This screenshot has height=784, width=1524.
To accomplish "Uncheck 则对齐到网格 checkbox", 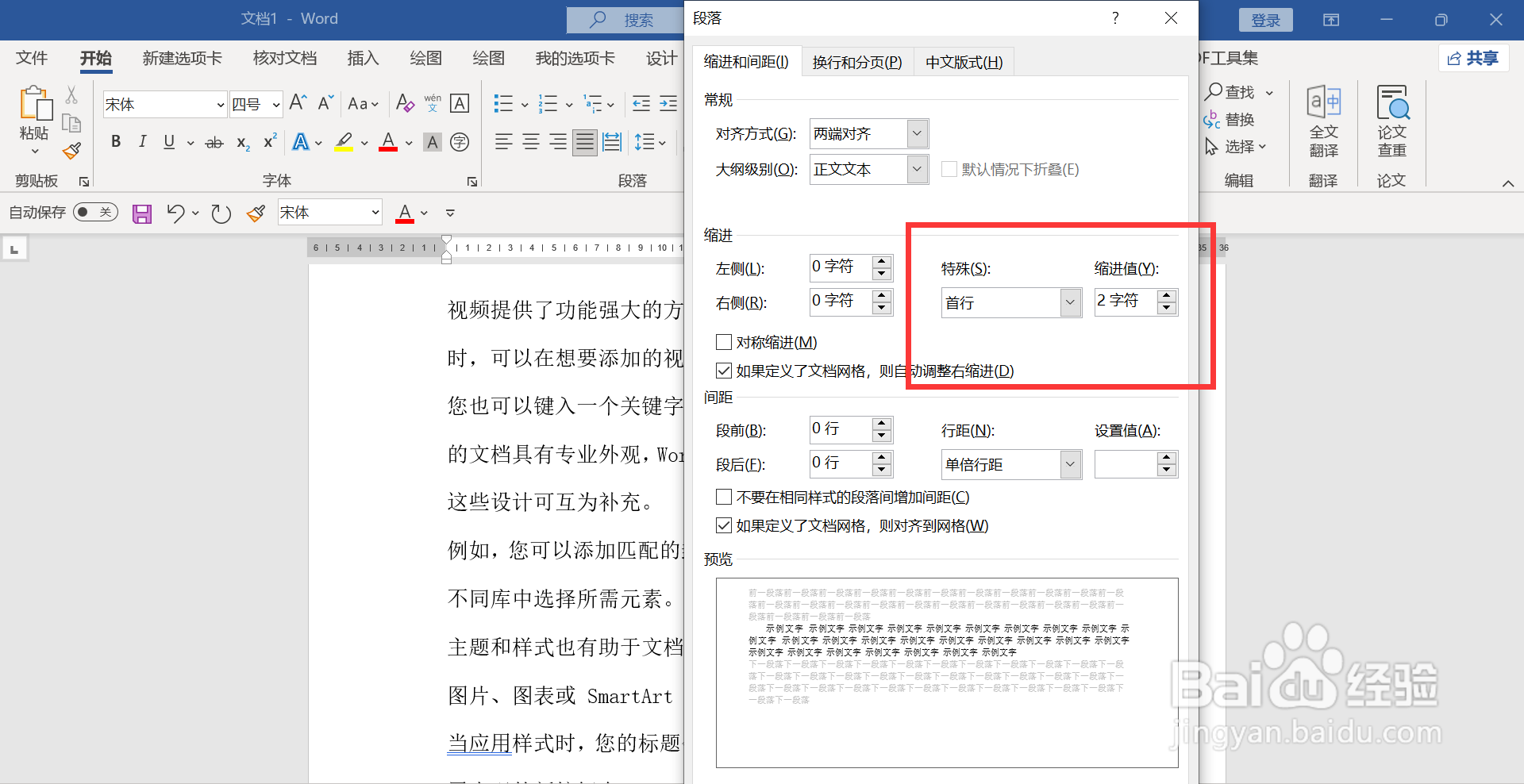I will click(724, 525).
